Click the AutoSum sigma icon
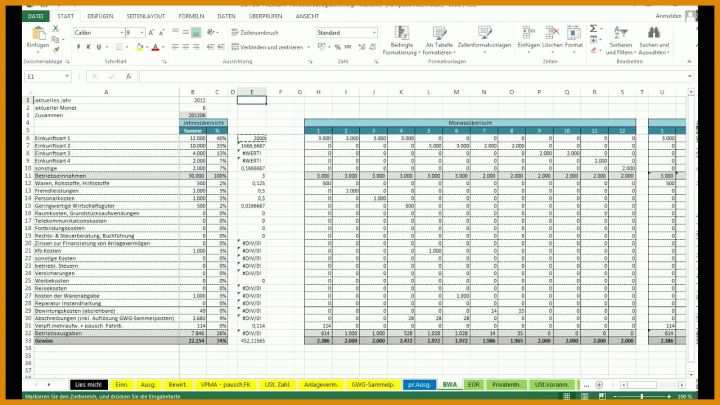 coord(593,28)
